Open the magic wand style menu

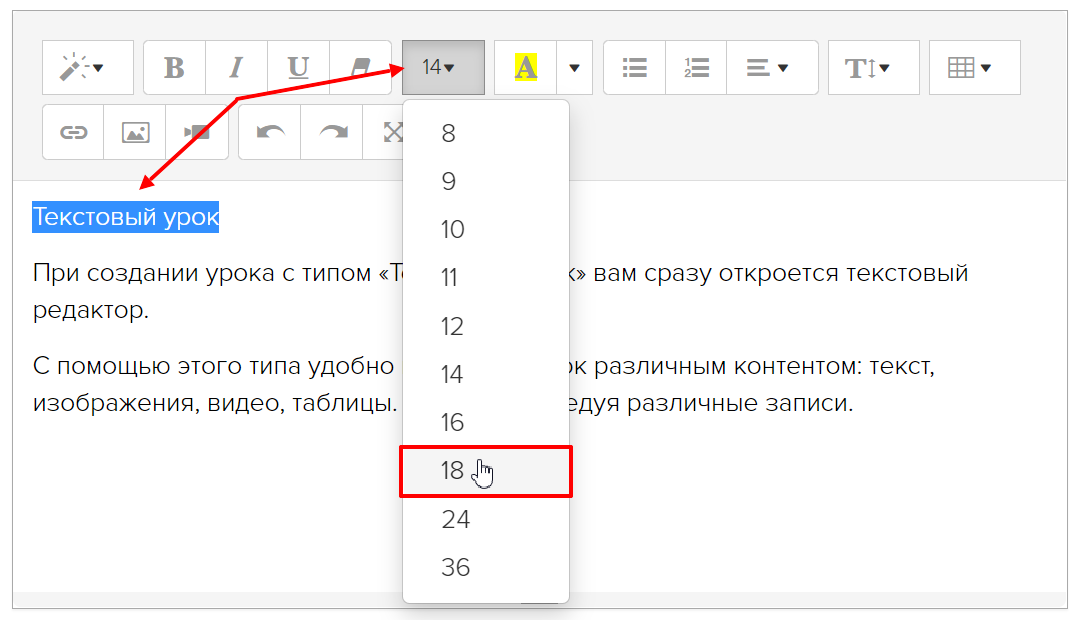pos(87,68)
